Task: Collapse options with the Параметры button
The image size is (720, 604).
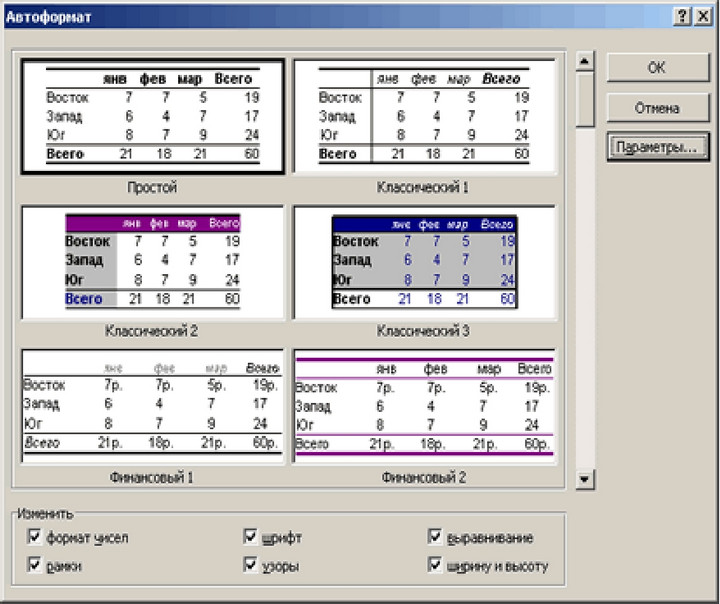Action: 658,147
